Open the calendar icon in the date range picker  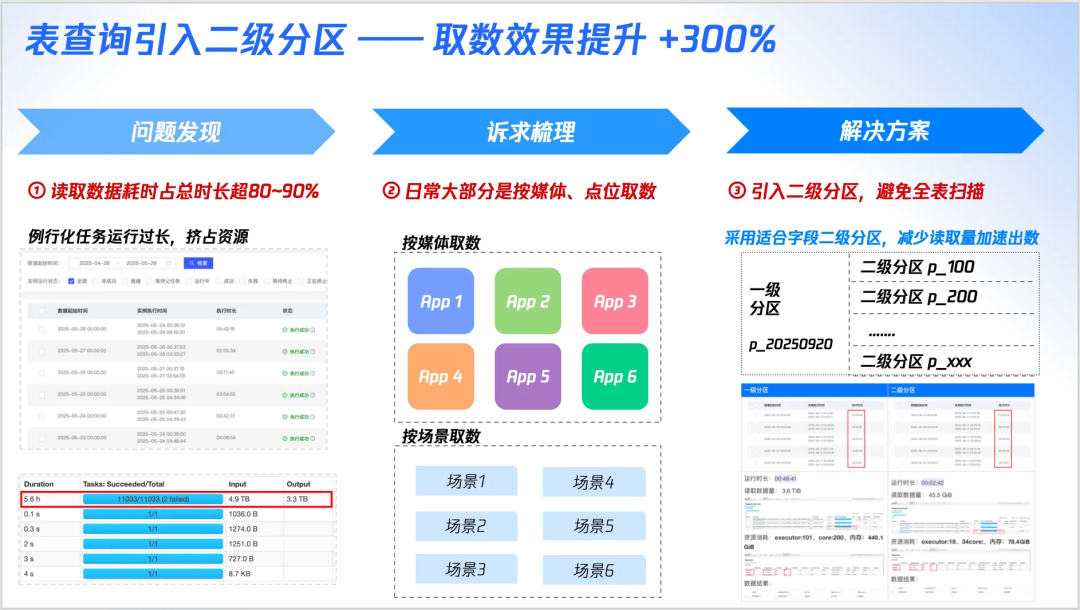[x=169, y=263]
